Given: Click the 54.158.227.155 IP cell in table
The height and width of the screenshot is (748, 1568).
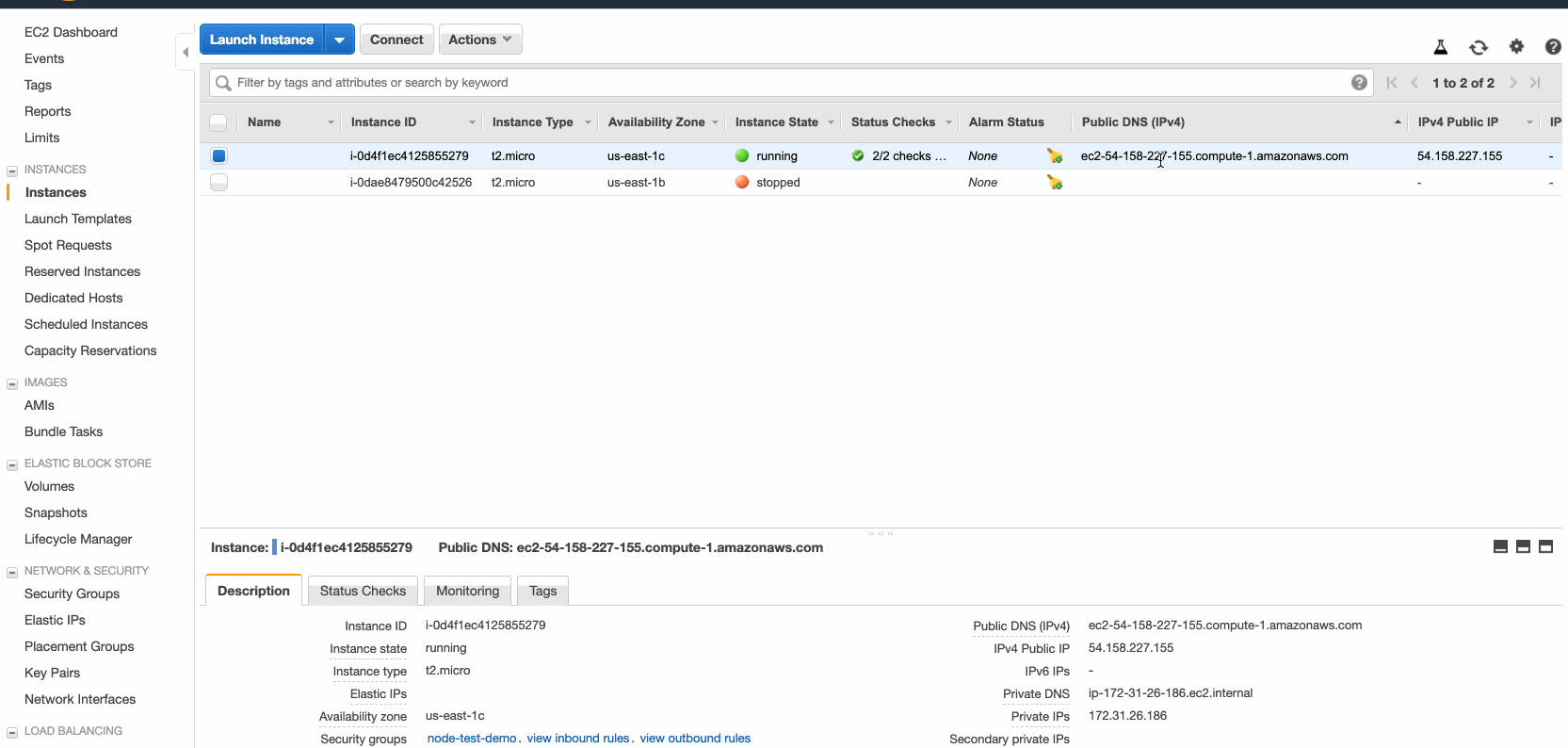Looking at the screenshot, I should (1460, 156).
